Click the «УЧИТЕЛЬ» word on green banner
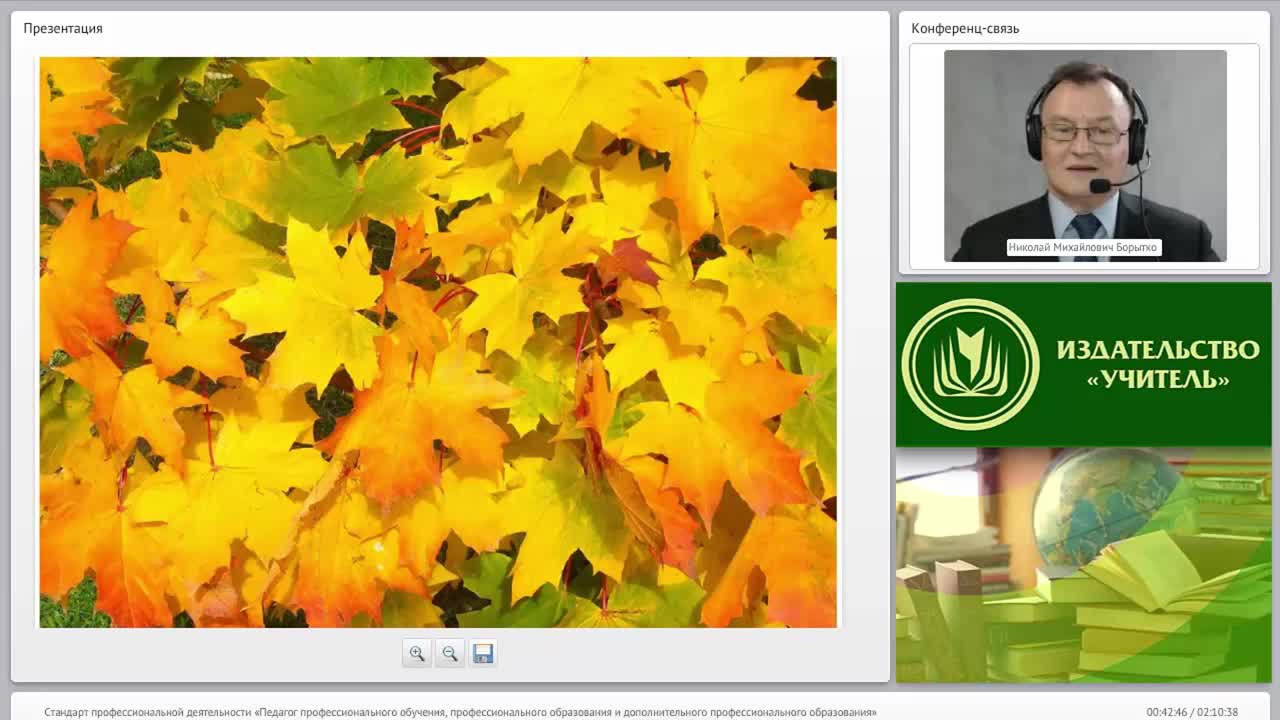The width and height of the screenshot is (1280, 720). [1158, 379]
